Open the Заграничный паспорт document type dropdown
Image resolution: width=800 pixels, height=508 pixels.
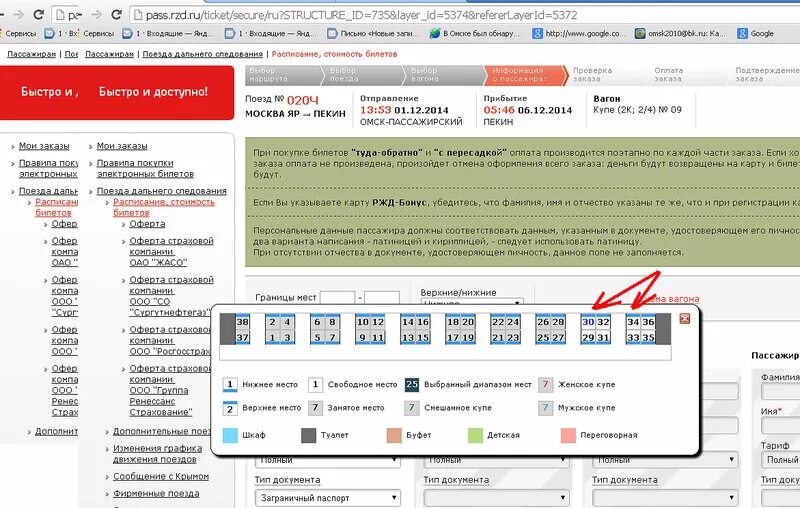click(328, 498)
